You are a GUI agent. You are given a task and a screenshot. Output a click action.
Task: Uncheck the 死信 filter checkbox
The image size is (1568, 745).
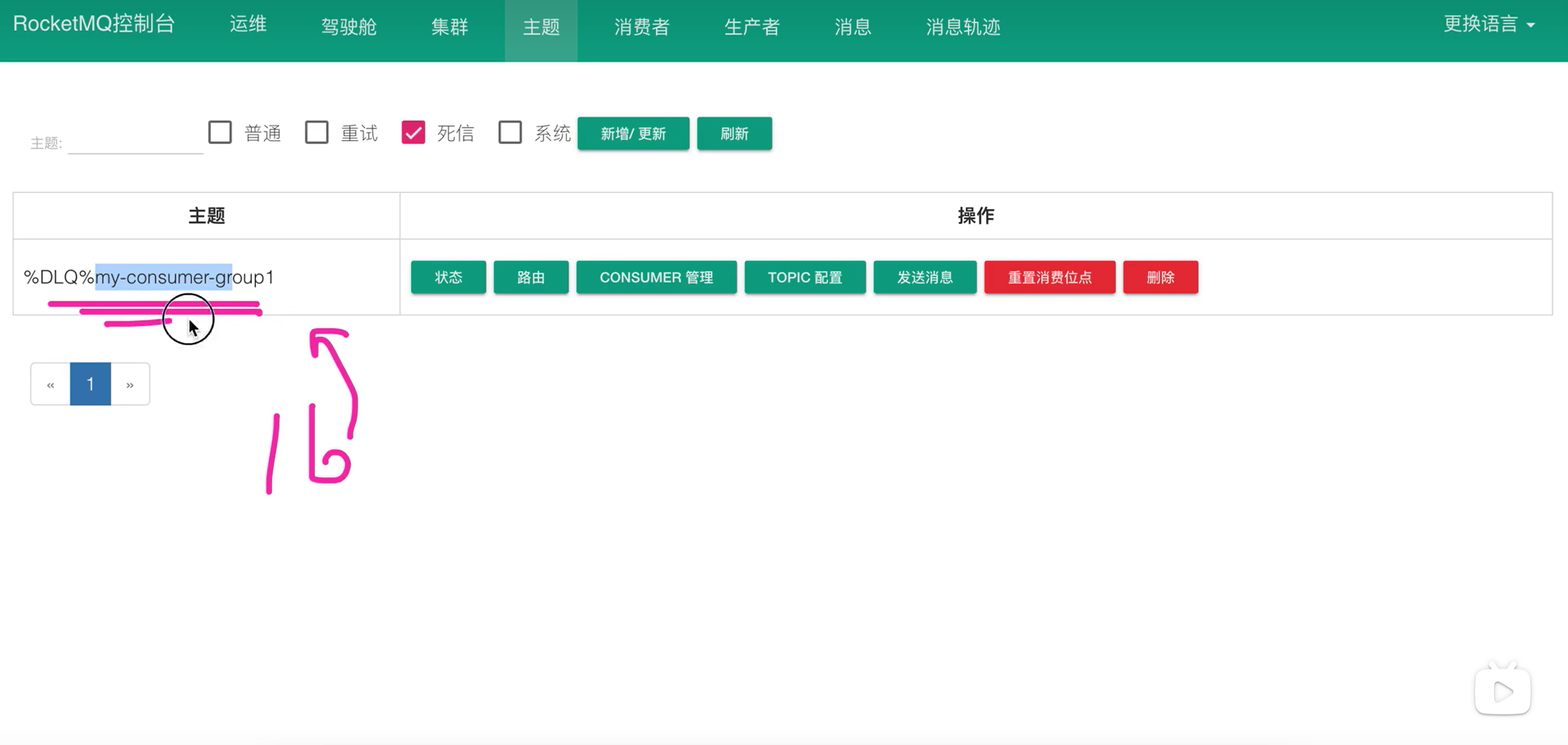413,132
